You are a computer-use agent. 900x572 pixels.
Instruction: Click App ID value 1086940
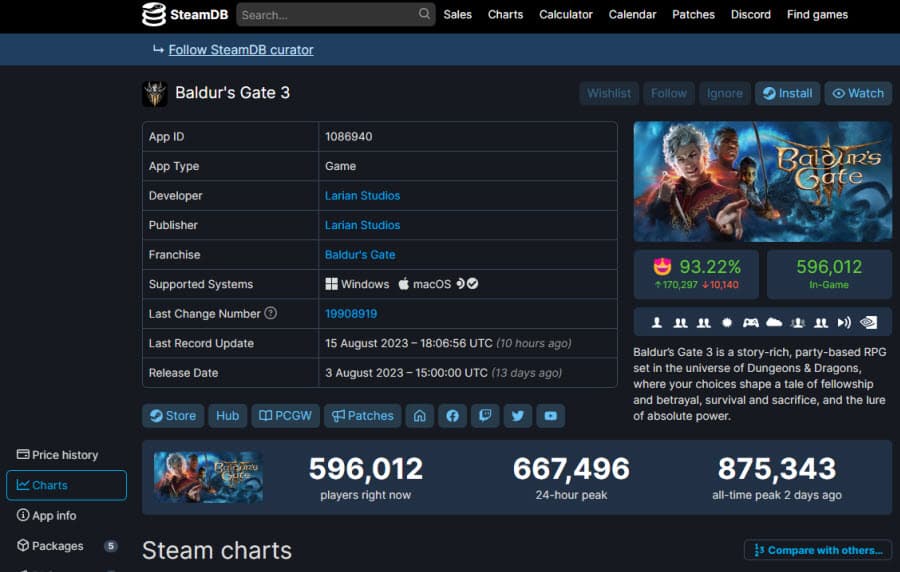click(x=348, y=137)
